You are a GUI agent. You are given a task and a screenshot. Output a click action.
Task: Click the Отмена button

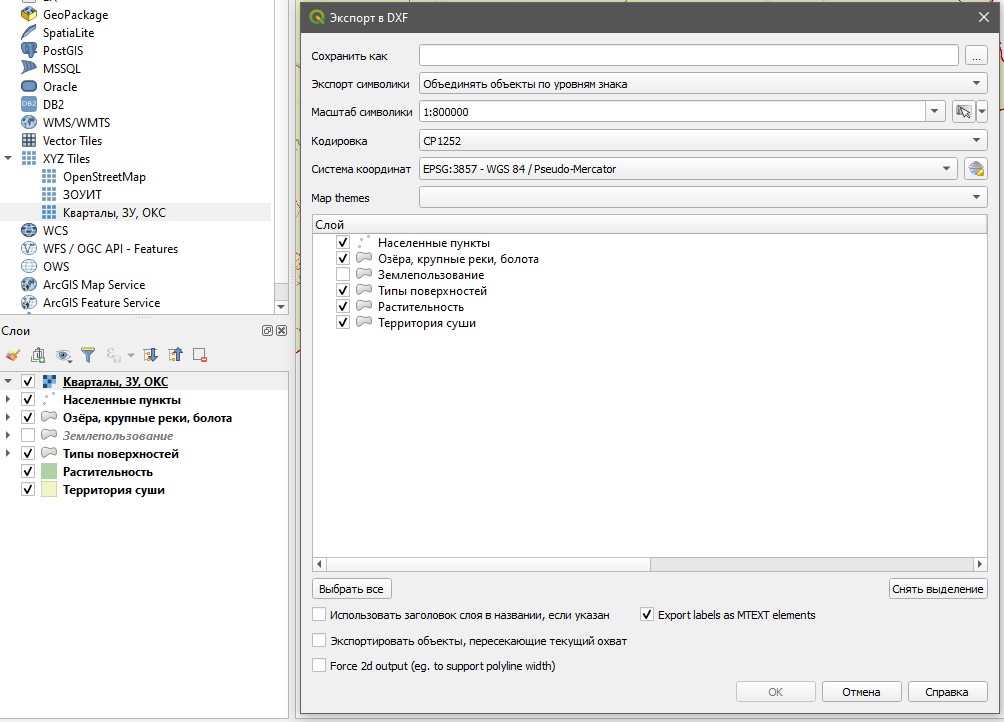(x=860, y=692)
